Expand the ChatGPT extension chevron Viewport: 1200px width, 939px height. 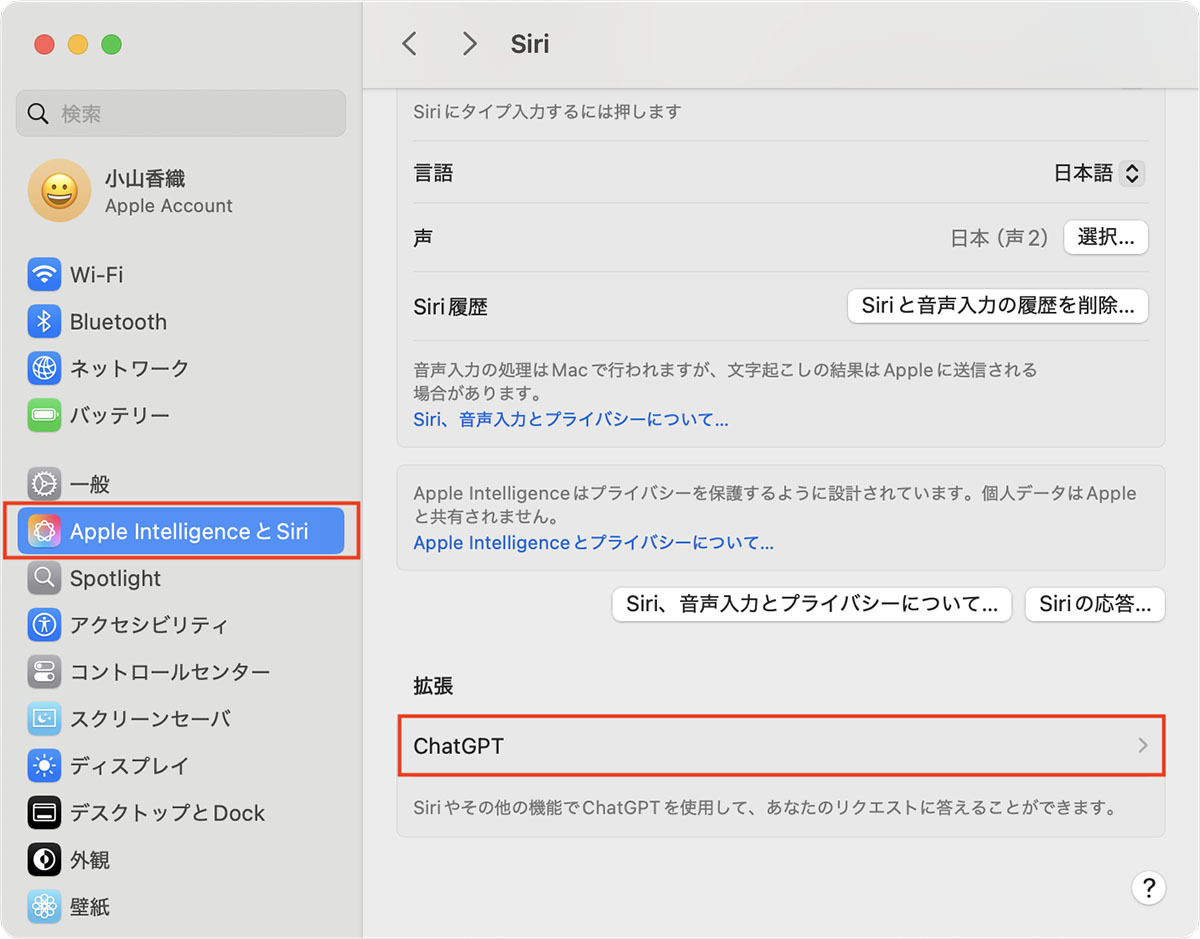point(1143,746)
